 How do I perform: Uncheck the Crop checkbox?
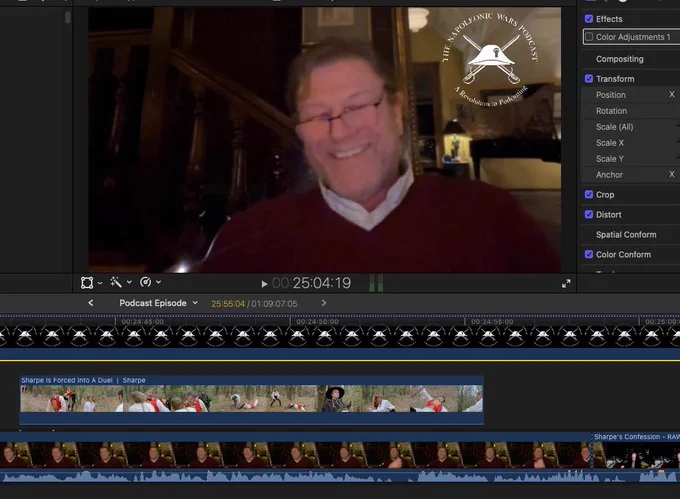(x=588, y=195)
